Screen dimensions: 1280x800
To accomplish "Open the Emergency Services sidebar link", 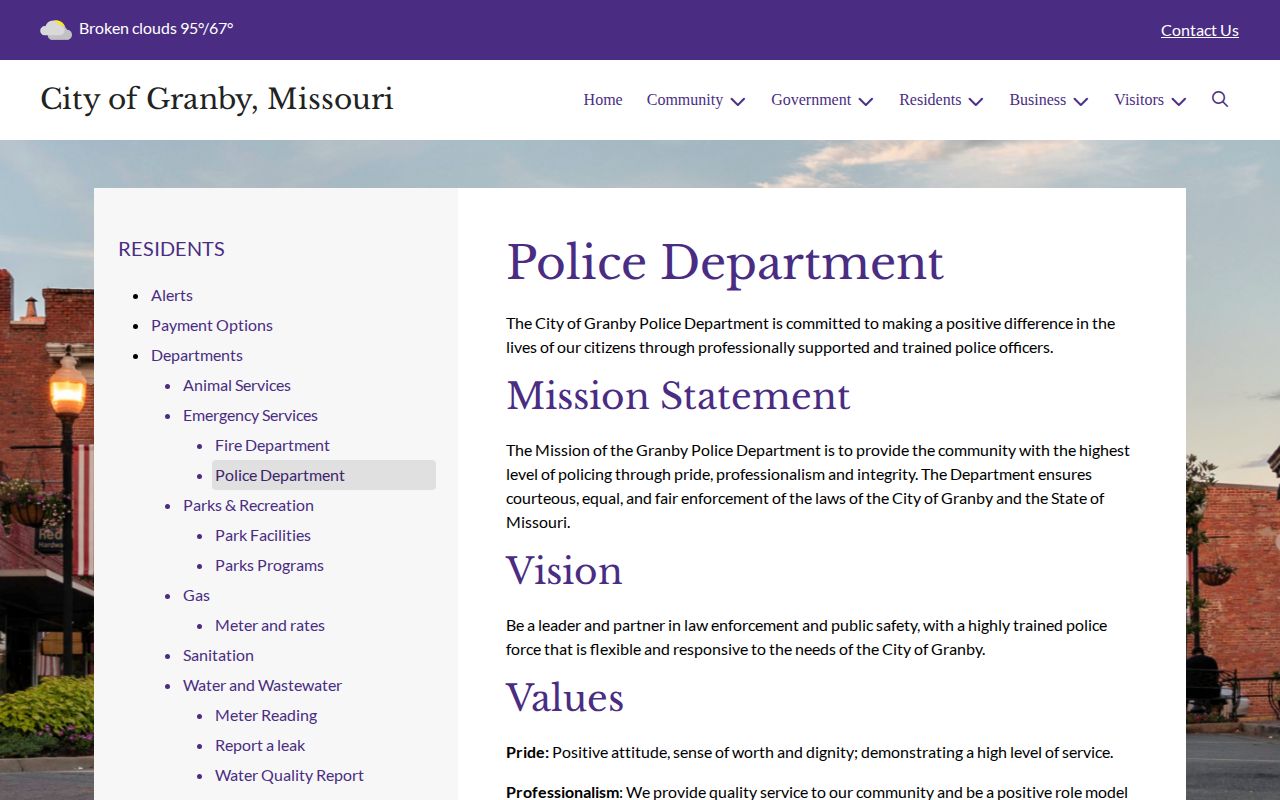I will 250,415.
